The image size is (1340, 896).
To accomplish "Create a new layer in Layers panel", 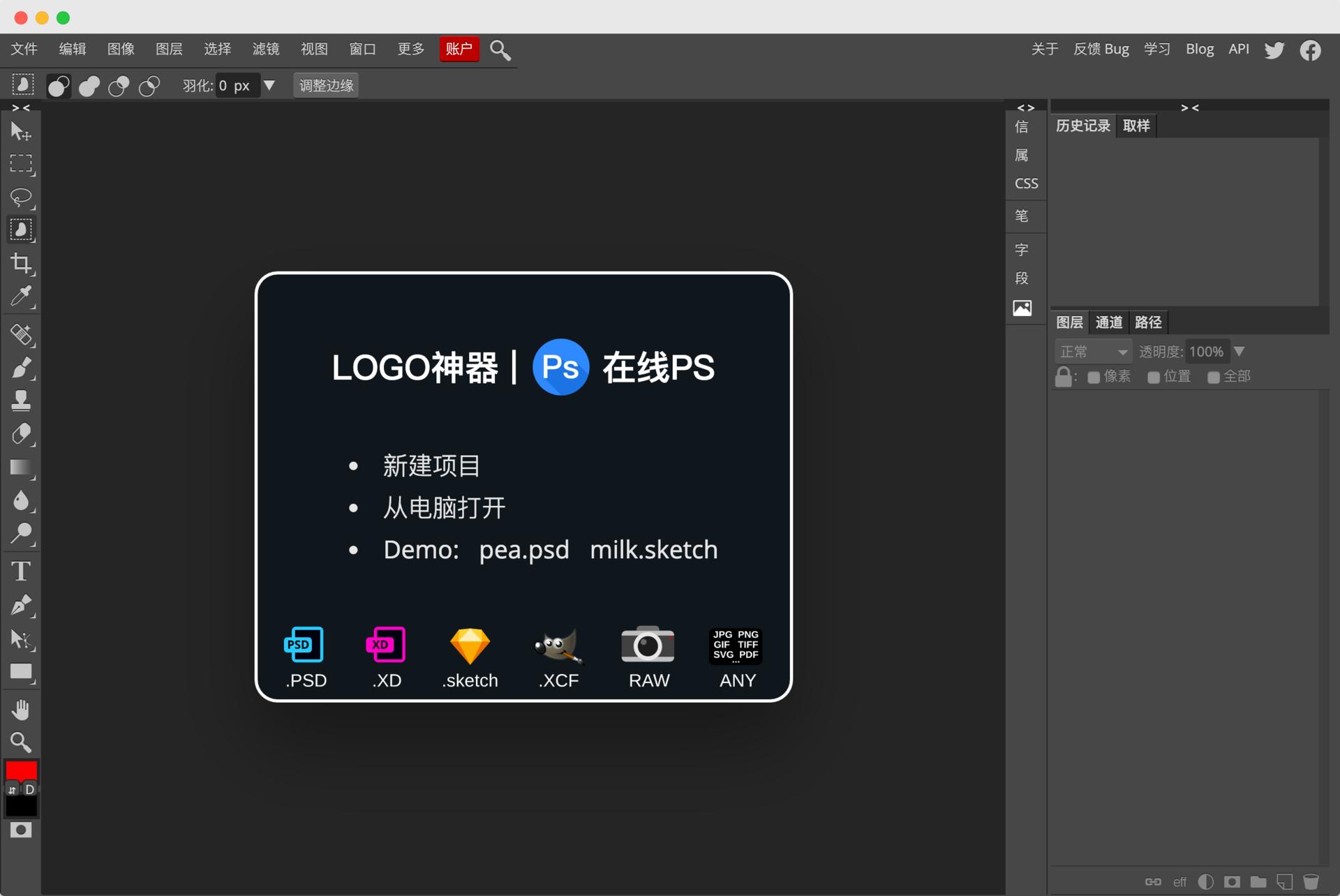I will click(x=1284, y=881).
